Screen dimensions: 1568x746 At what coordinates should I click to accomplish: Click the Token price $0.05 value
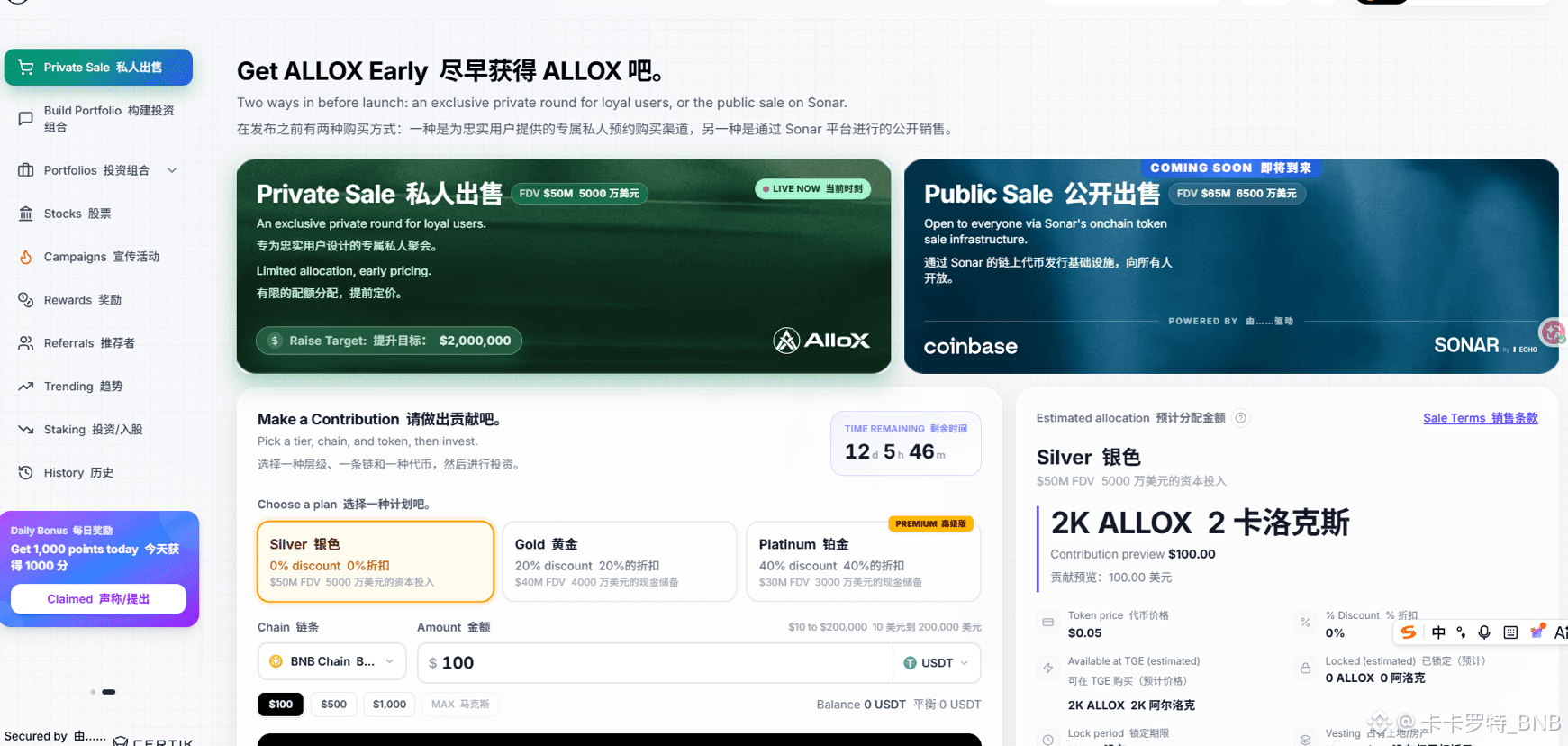(1084, 633)
